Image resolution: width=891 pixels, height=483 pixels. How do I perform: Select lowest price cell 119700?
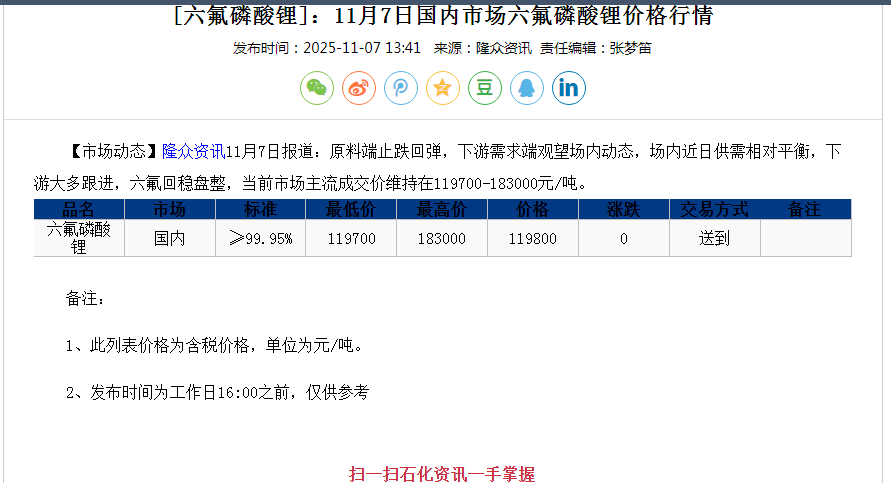tap(351, 238)
